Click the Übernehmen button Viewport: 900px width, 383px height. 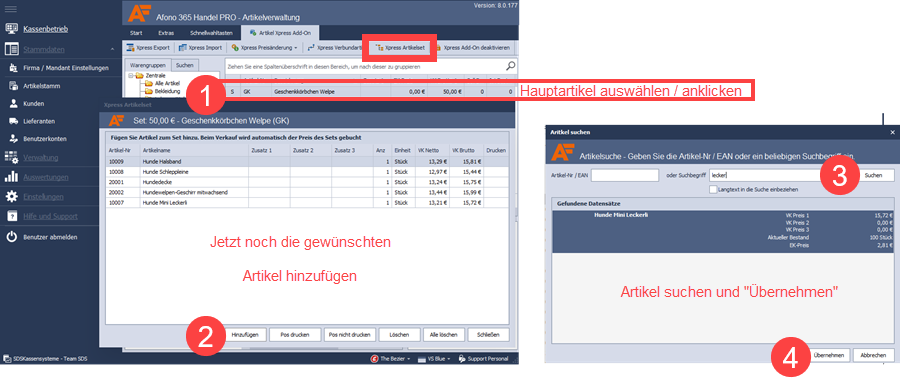(828, 355)
